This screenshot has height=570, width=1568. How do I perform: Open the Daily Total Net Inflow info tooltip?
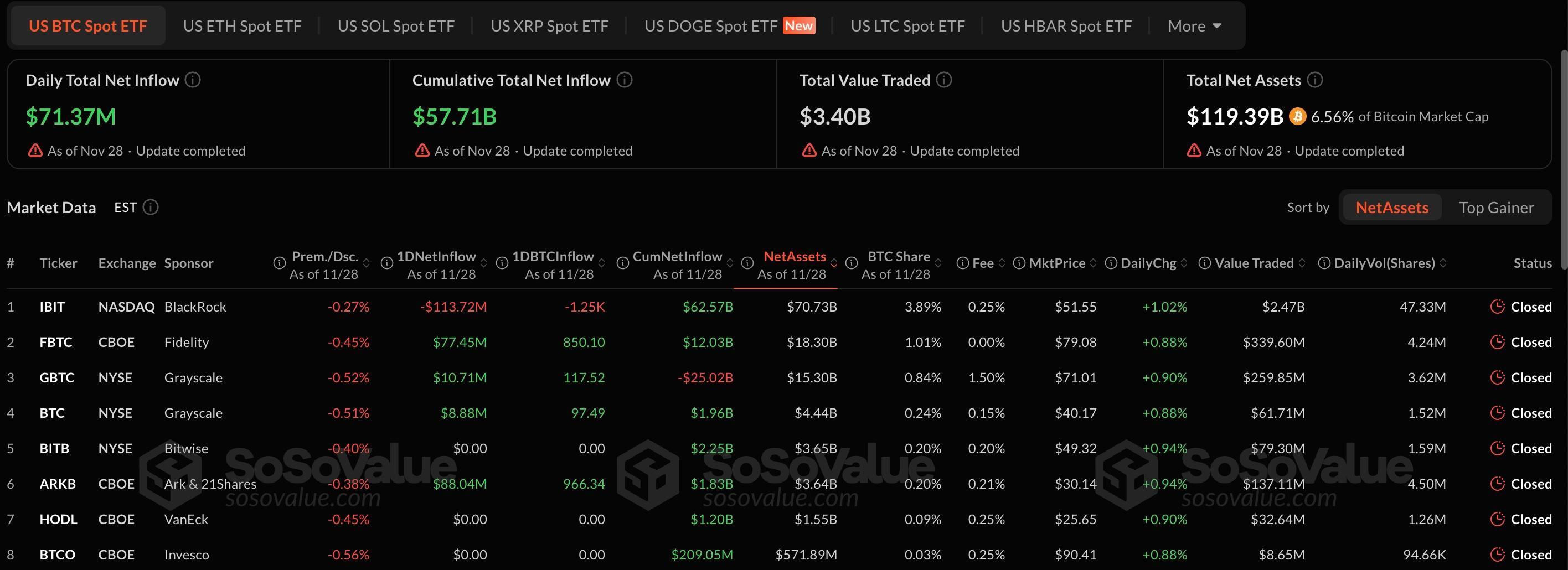click(x=193, y=80)
